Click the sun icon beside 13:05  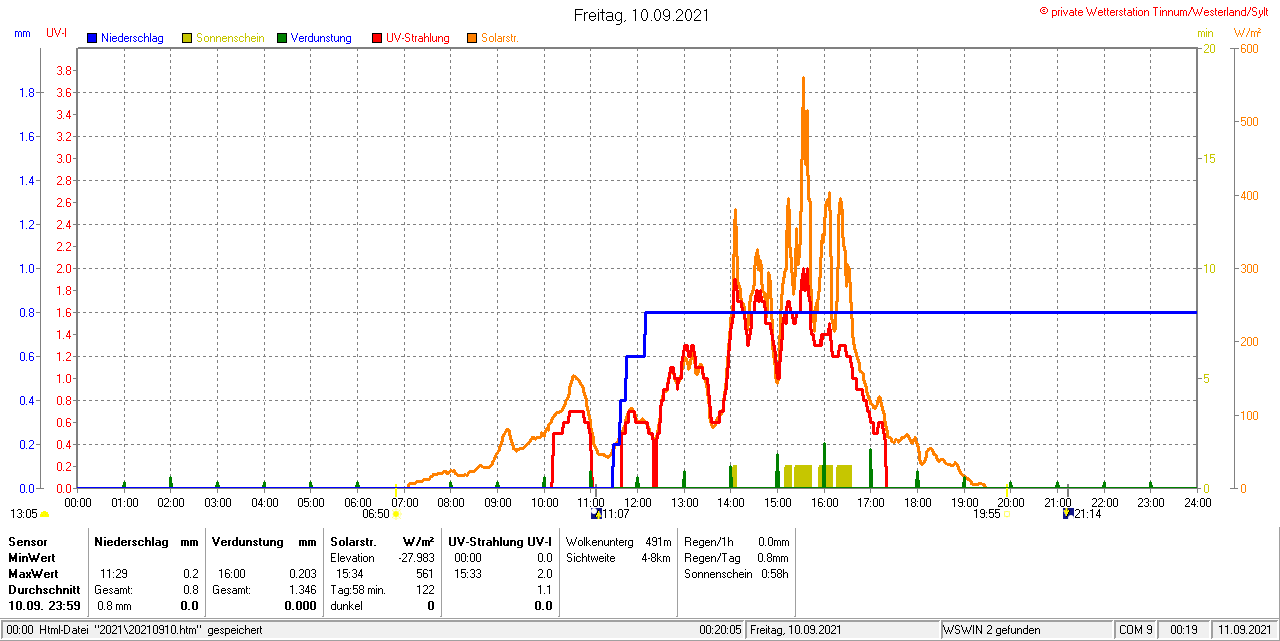(x=44, y=514)
